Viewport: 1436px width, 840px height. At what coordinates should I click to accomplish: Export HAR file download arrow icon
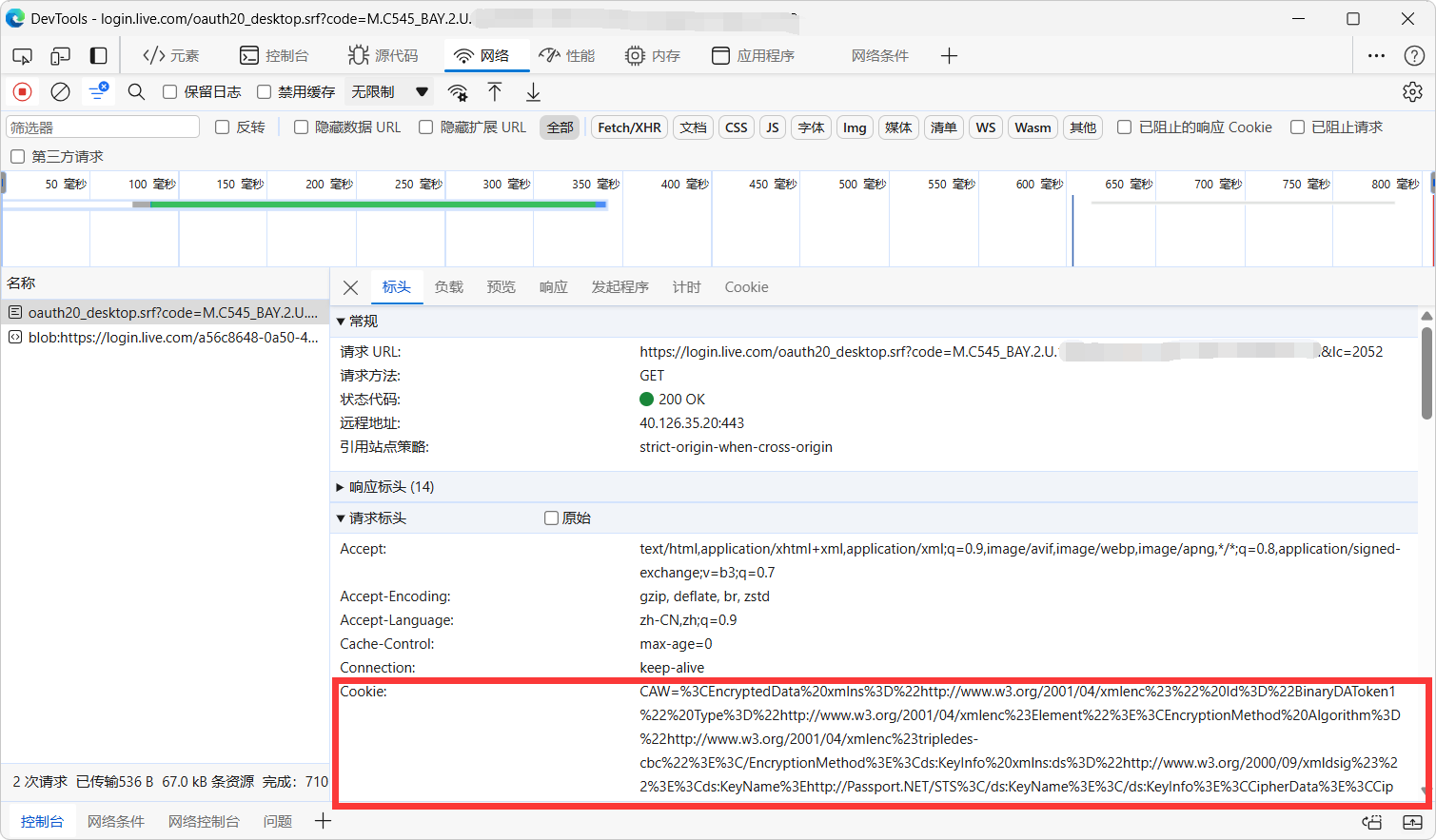(533, 91)
